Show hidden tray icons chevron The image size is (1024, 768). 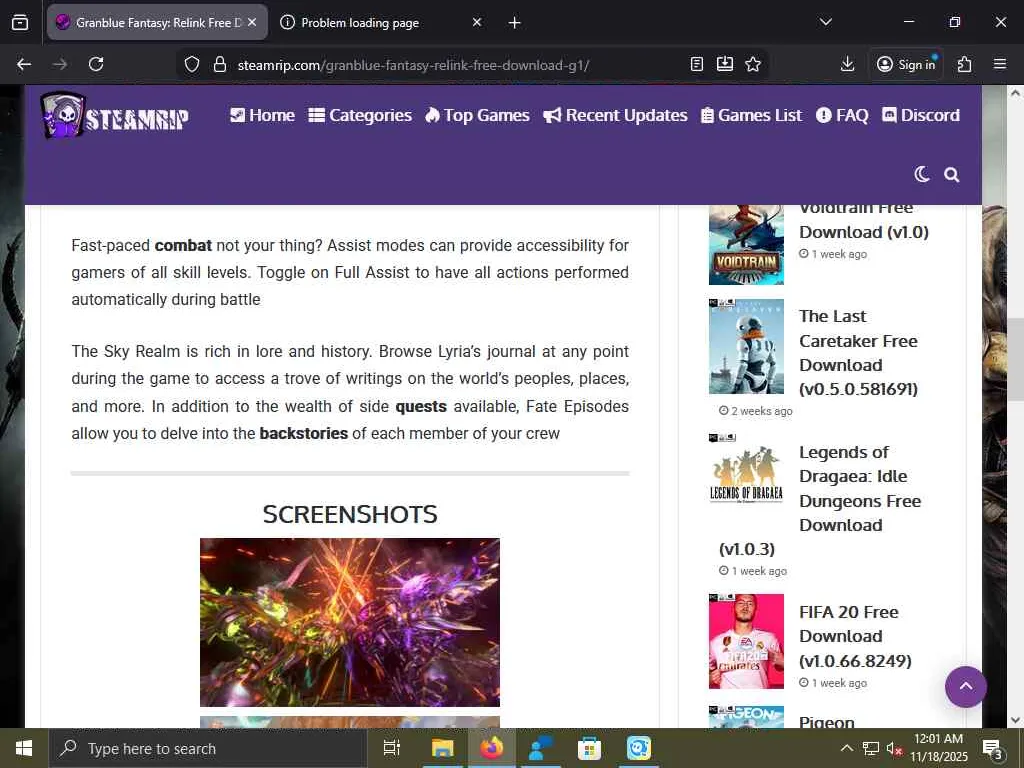[846, 748]
